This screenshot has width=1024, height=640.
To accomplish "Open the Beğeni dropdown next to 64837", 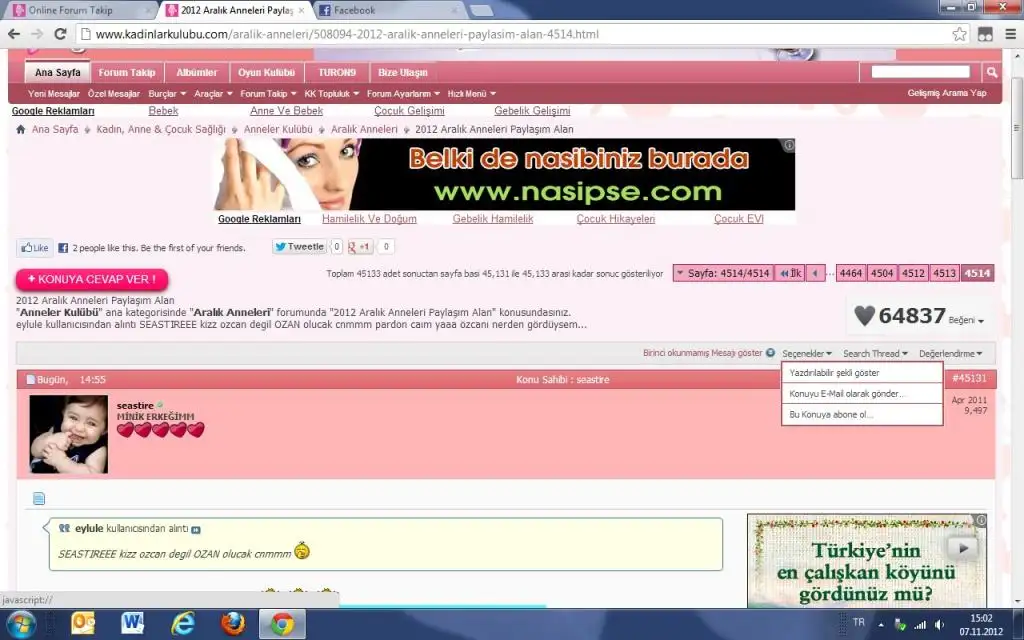I will click(x=966, y=320).
